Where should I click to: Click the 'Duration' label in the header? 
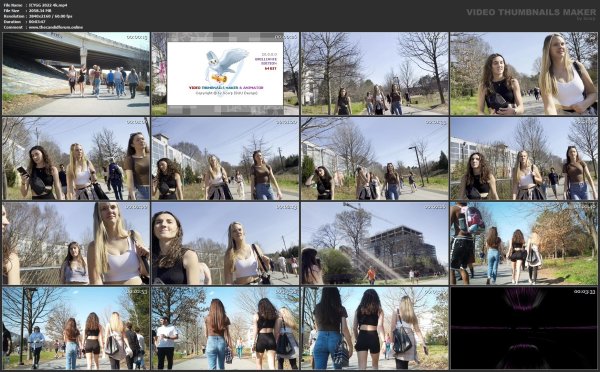click(12, 22)
